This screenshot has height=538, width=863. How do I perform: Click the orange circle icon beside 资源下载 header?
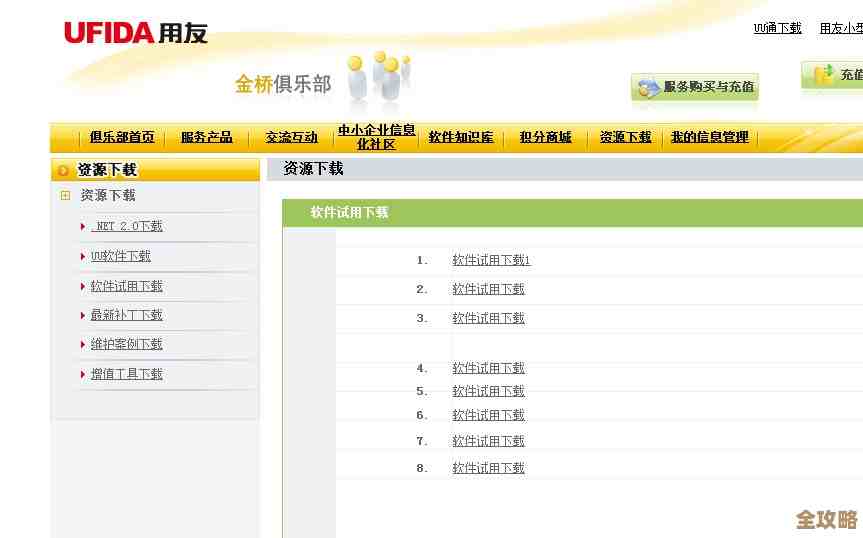click(63, 171)
